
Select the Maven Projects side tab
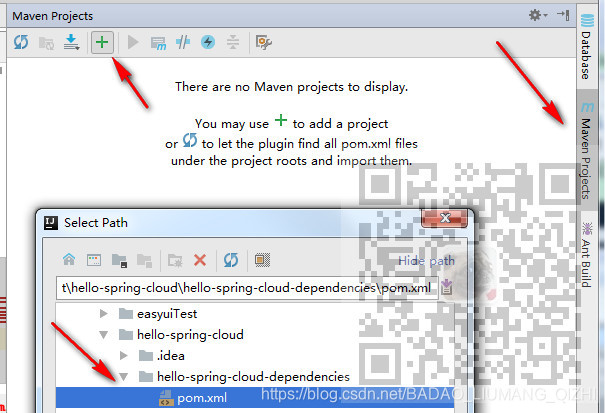point(587,151)
